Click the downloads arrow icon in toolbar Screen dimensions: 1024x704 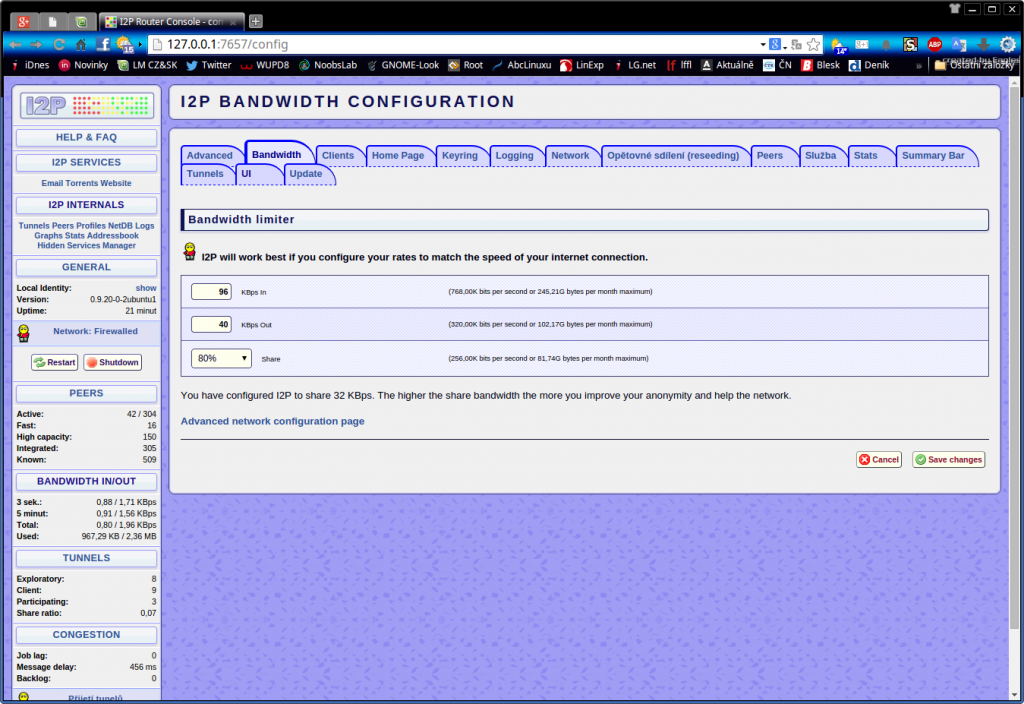pos(984,44)
